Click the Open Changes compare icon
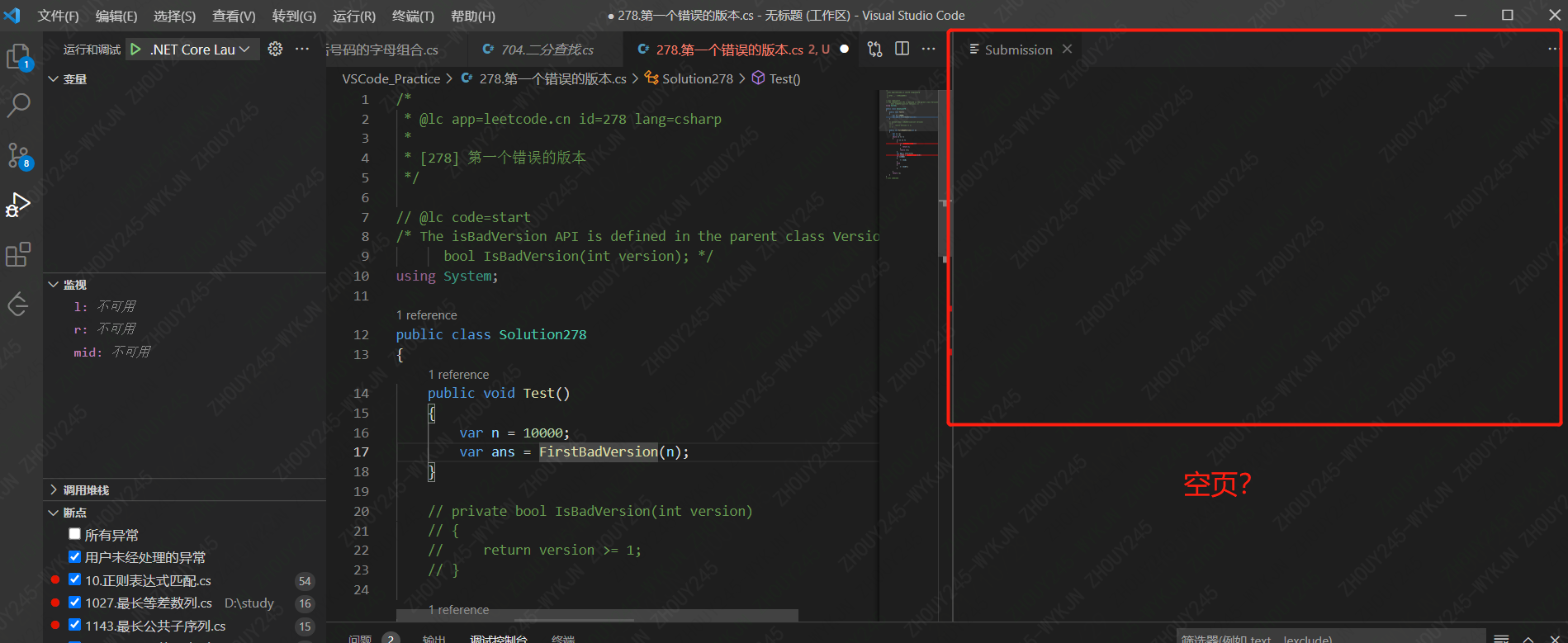The width and height of the screenshot is (1568, 643). tap(874, 50)
